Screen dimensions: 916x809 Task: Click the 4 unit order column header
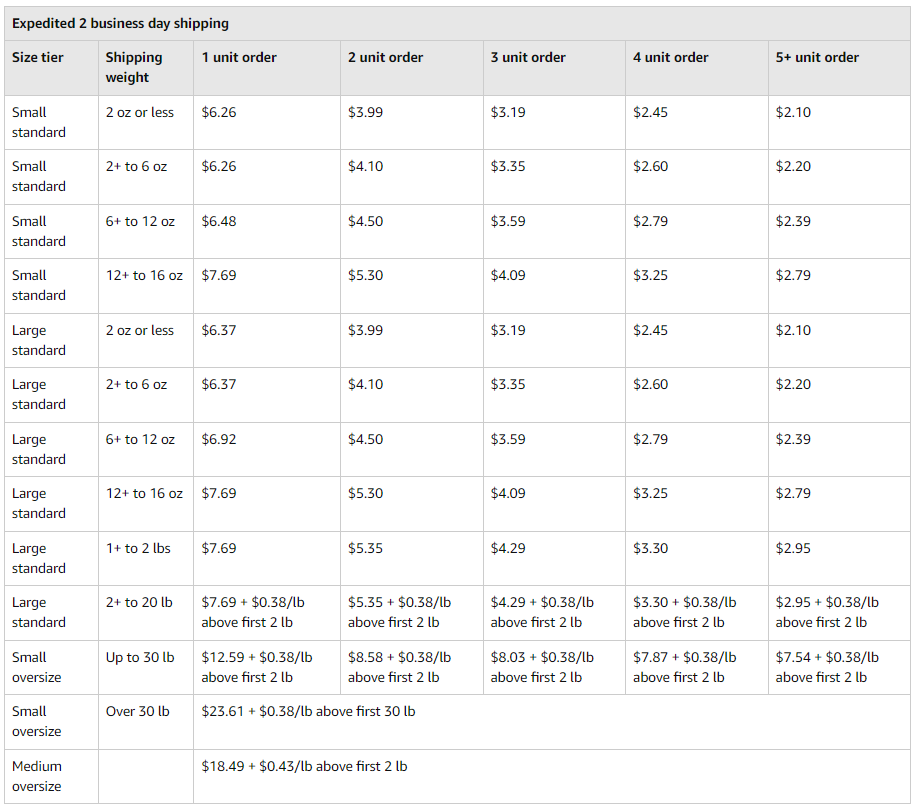[x=668, y=57]
